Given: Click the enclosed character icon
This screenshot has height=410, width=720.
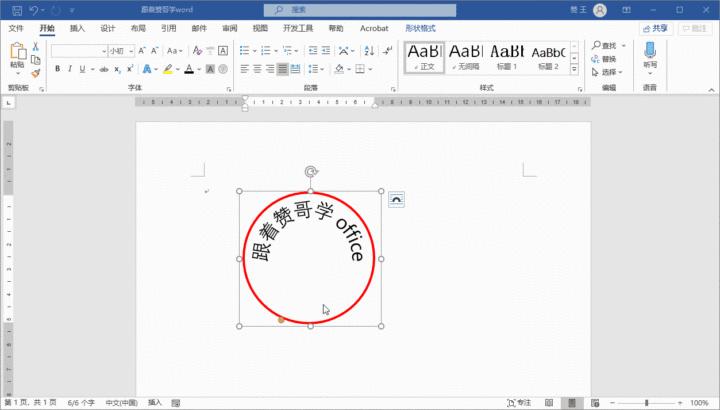Looking at the screenshot, I should coord(223,69).
